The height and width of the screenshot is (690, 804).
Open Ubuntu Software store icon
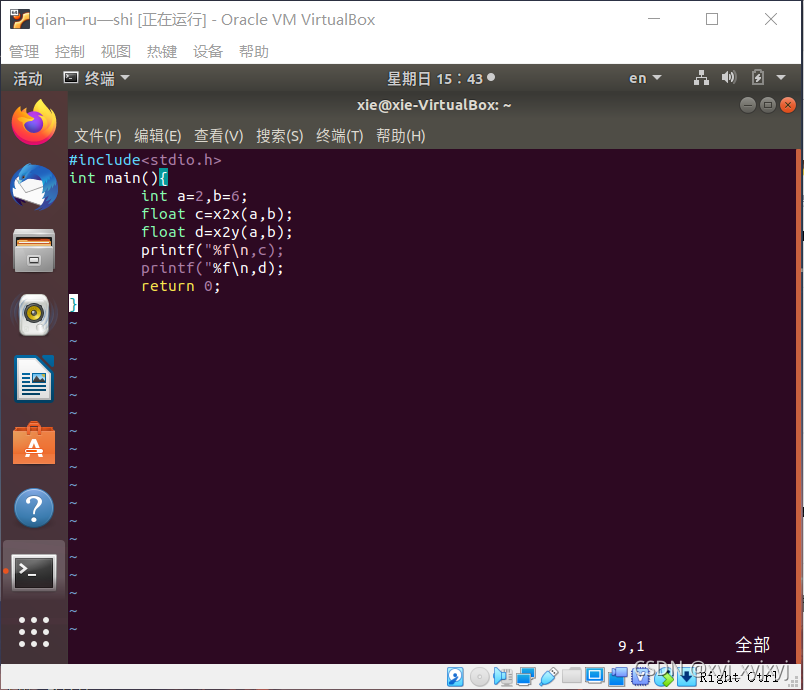click(34, 443)
